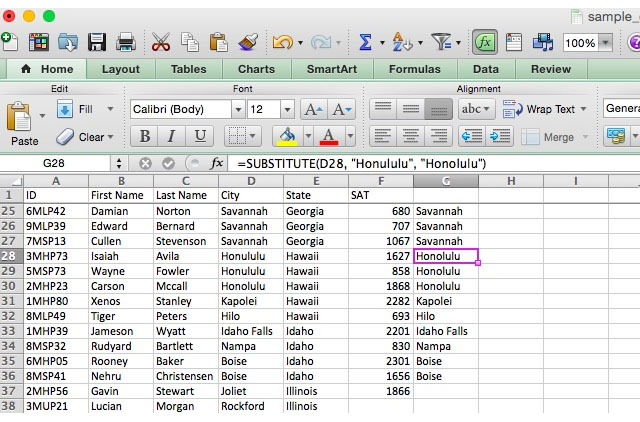Viewport: 640px width, 422px height.
Task: Align text to bottom of cell
Action: 438,109
